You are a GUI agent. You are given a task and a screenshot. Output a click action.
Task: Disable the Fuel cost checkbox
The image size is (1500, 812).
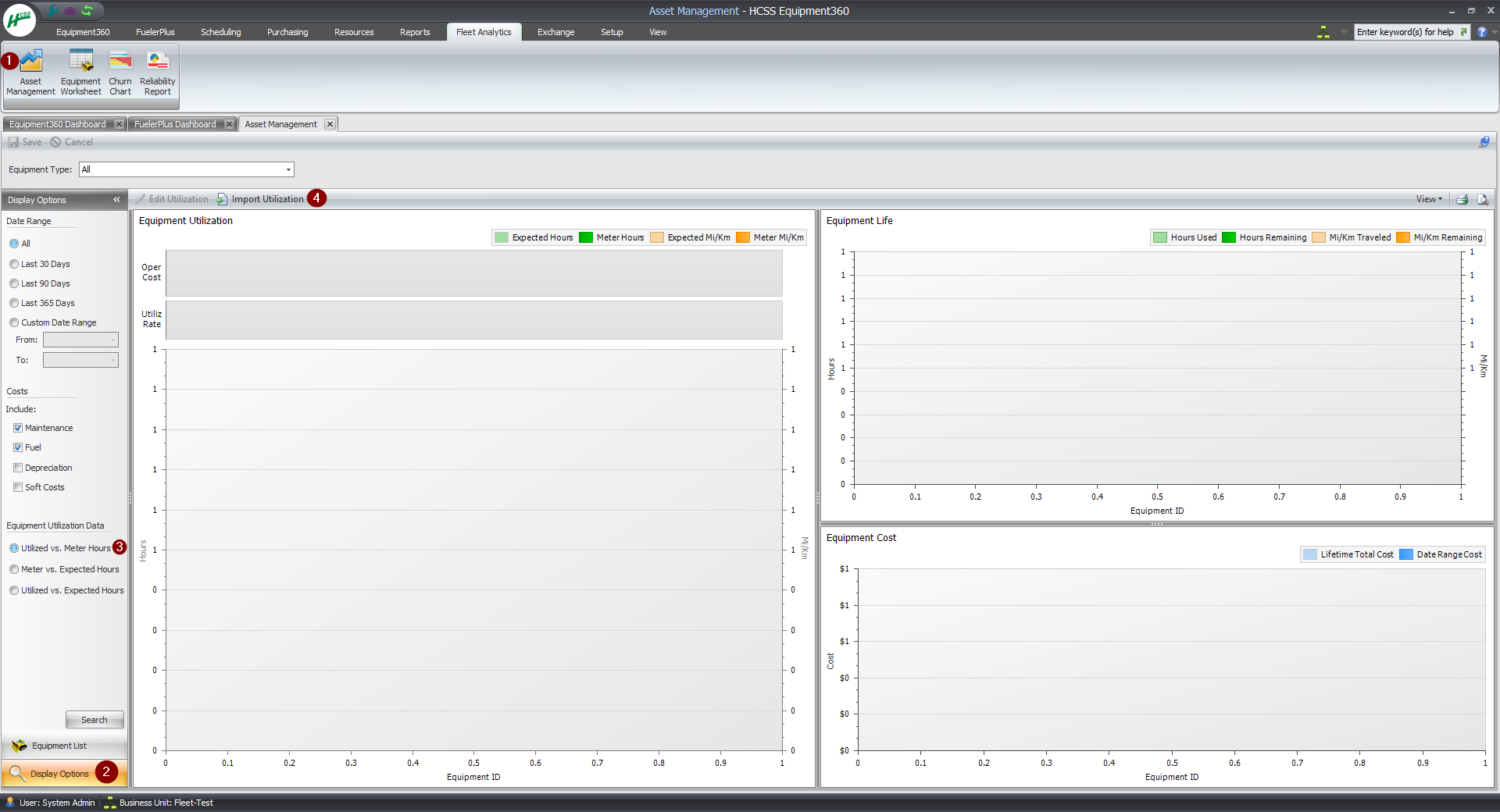coord(18,447)
